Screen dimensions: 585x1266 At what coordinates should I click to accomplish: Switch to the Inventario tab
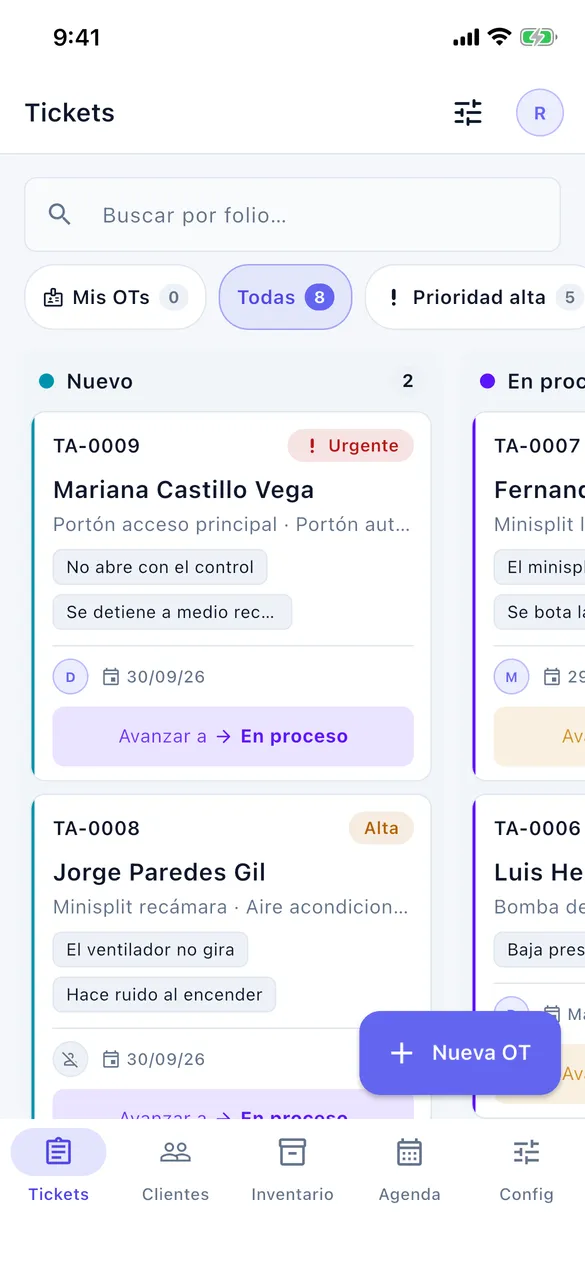pos(292,1166)
